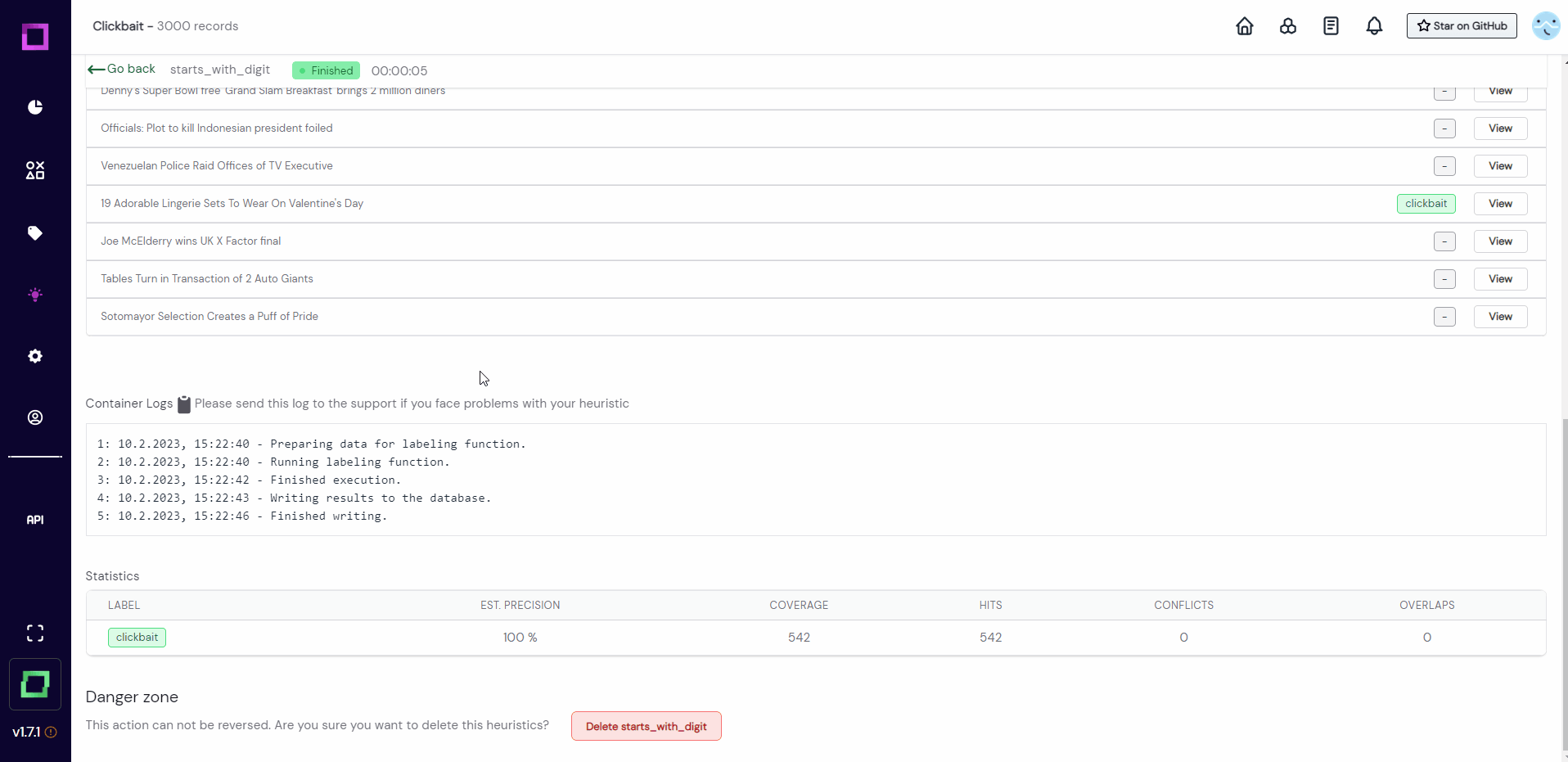The width and height of the screenshot is (1568, 762).
Task: Click the 100 % precision value
Action: click(x=520, y=638)
